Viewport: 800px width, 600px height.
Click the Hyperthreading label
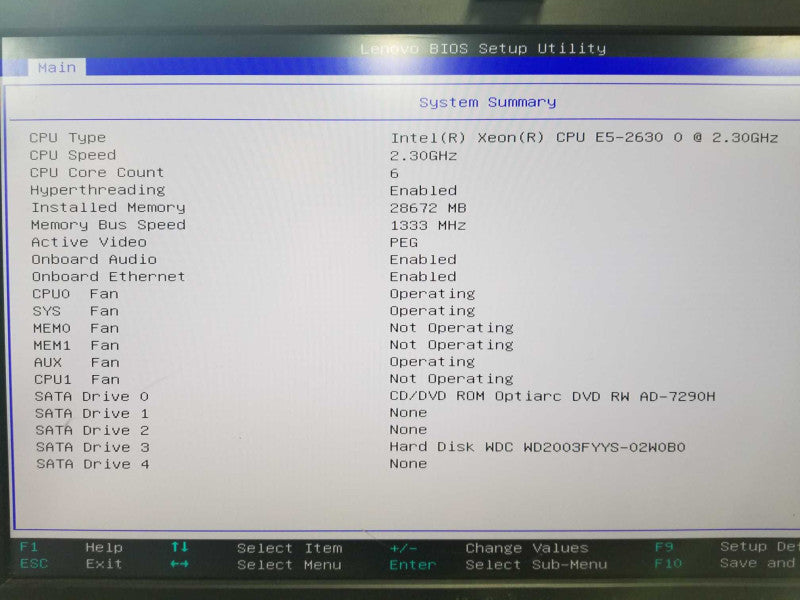tap(97, 190)
